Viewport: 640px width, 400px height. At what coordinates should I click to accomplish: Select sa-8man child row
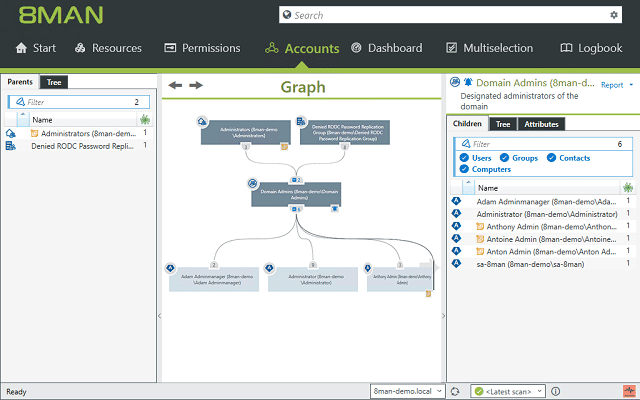542,264
